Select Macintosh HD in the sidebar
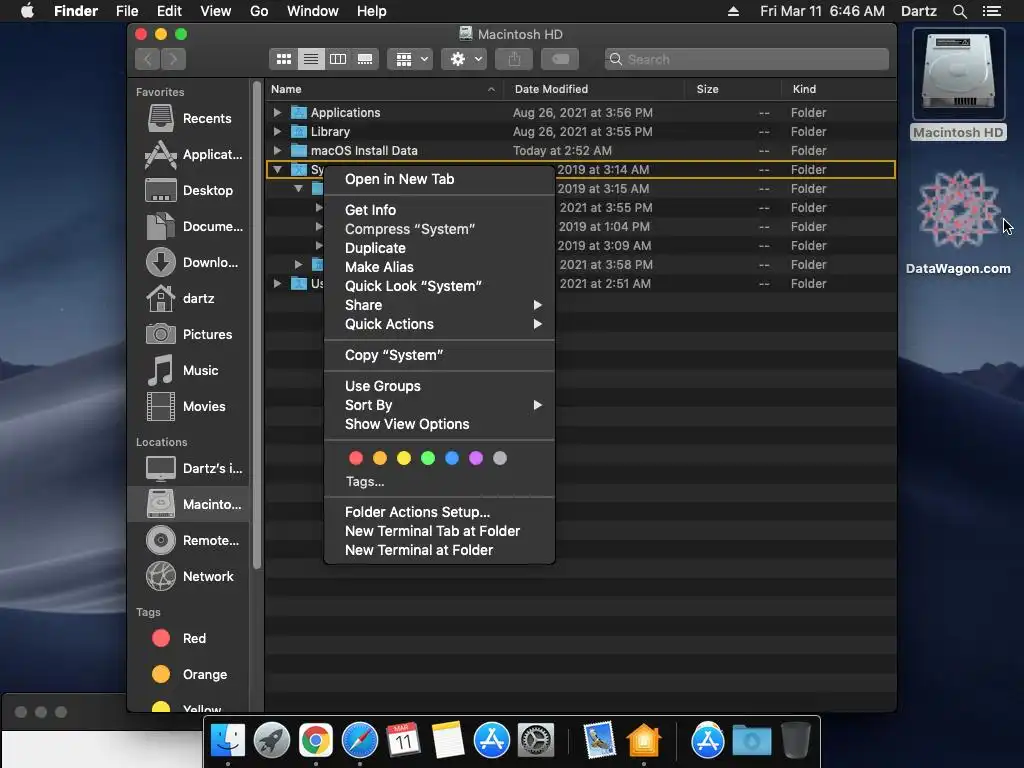1024x768 pixels. pyautogui.click(x=189, y=504)
